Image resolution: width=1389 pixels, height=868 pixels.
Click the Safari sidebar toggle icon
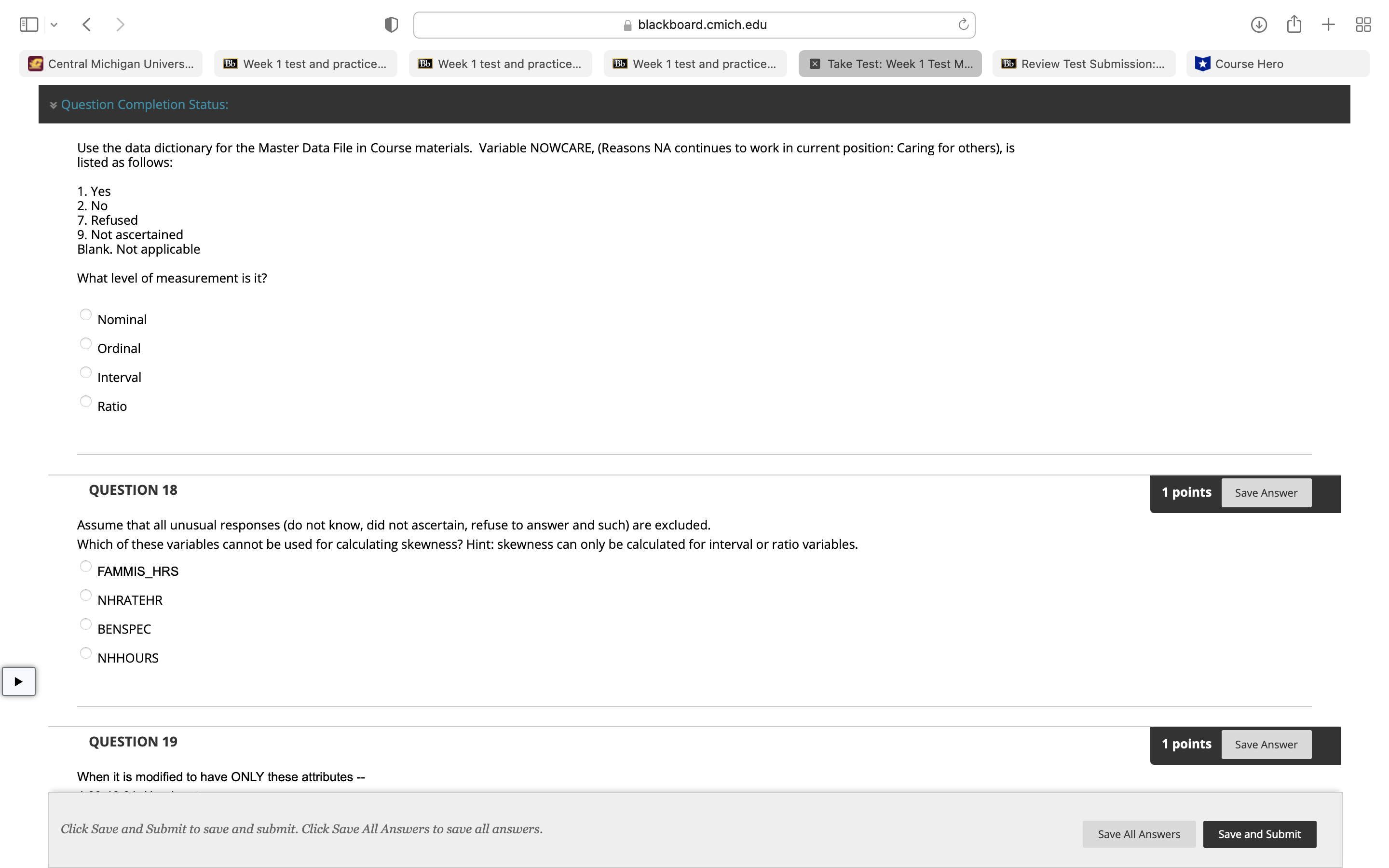29,24
